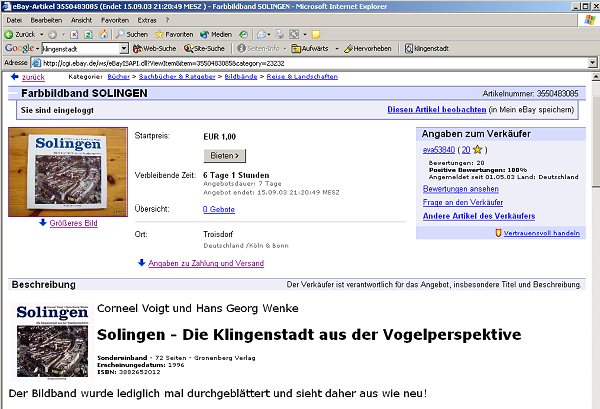Click the Web-Suche button
This screenshot has width=600, height=409.
click(x=155, y=49)
